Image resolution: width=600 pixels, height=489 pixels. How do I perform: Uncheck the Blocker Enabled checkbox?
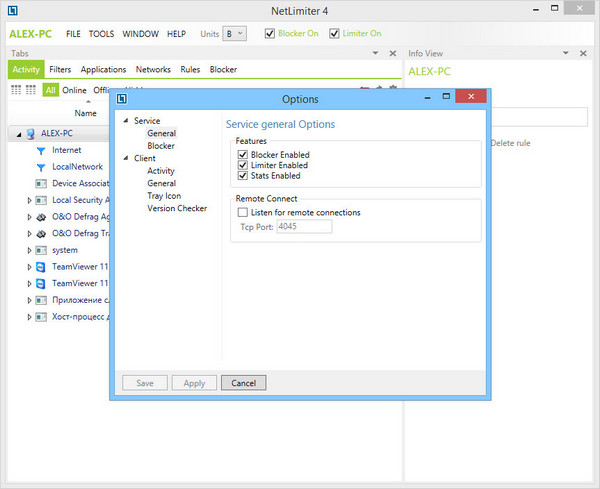(x=242, y=155)
